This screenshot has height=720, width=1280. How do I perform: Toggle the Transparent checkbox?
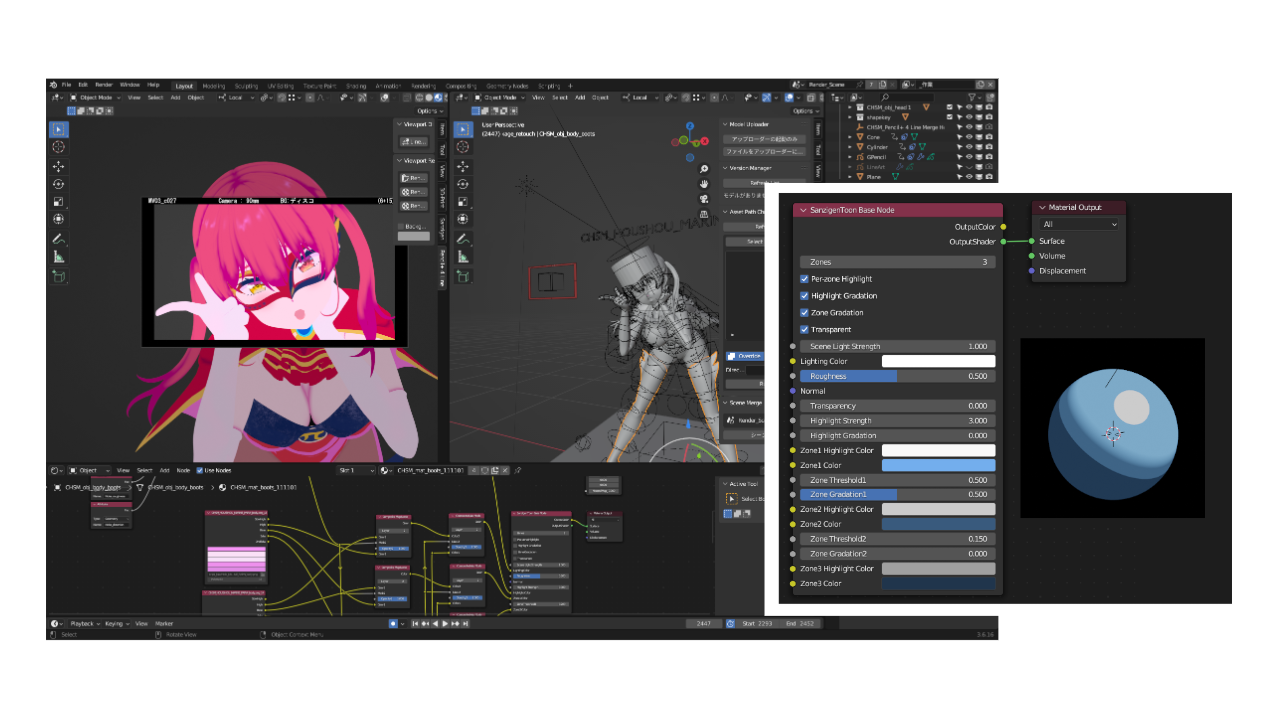coord(805,329)
